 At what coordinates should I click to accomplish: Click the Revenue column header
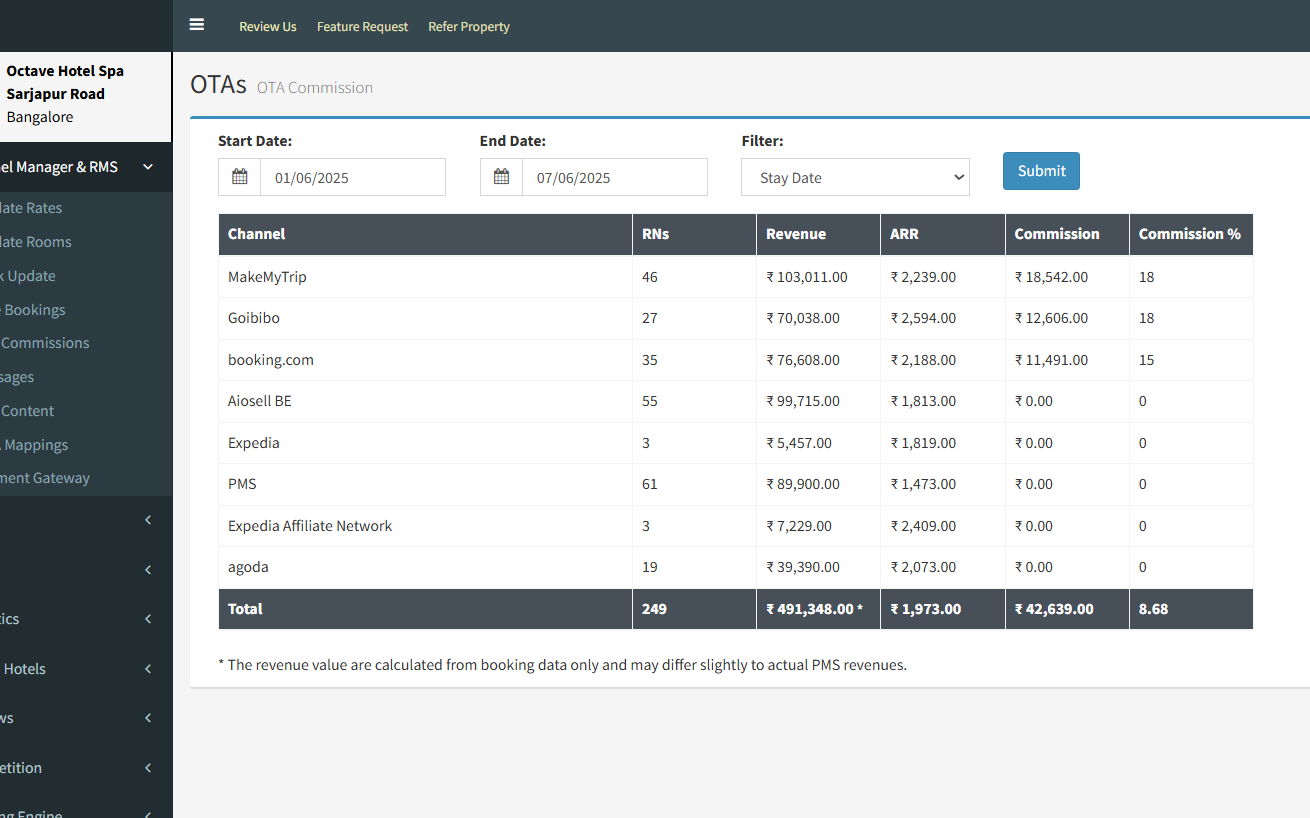click(796, 234)
